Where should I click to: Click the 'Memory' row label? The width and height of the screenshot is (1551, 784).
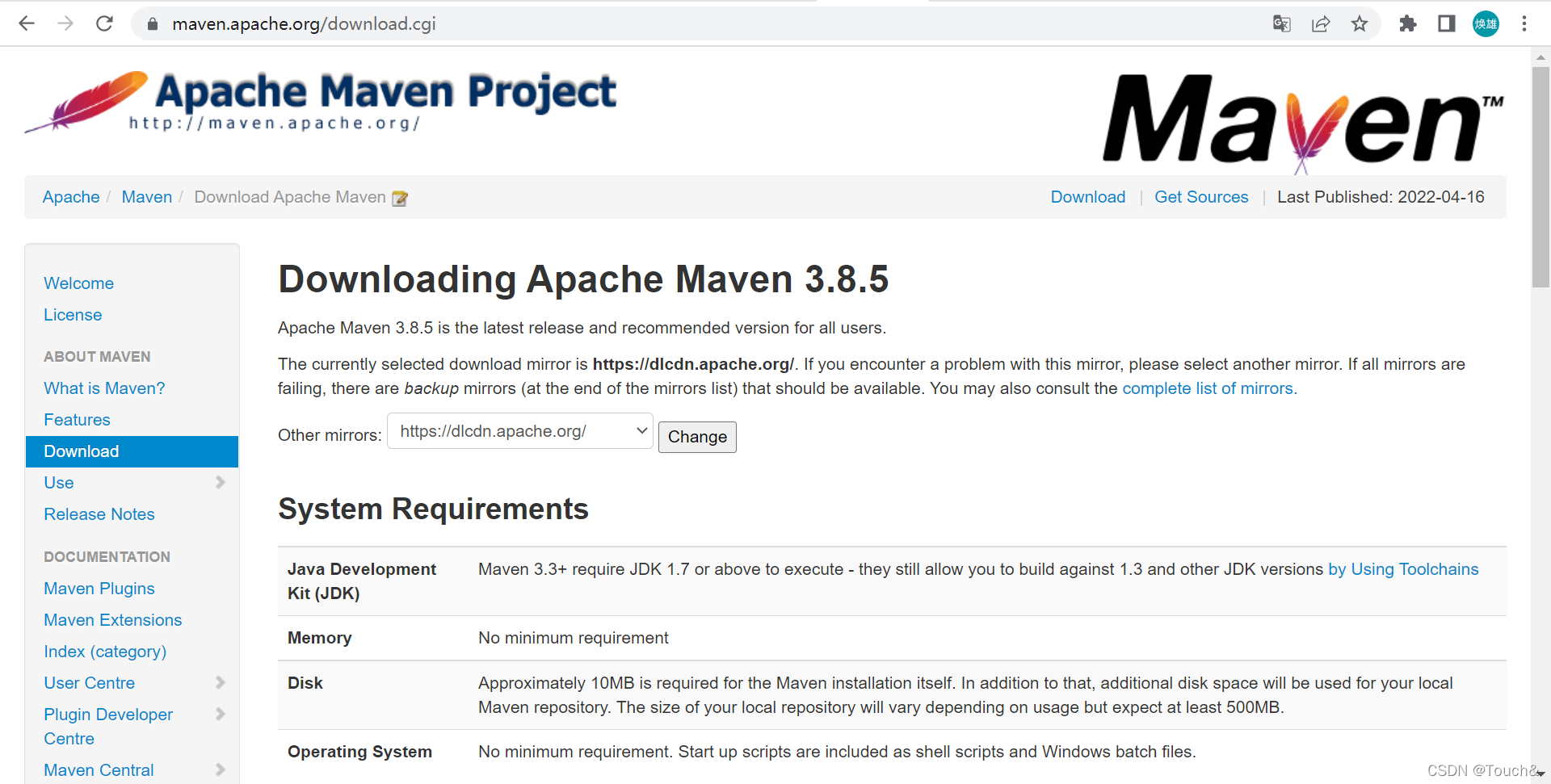tap(319, 638)
